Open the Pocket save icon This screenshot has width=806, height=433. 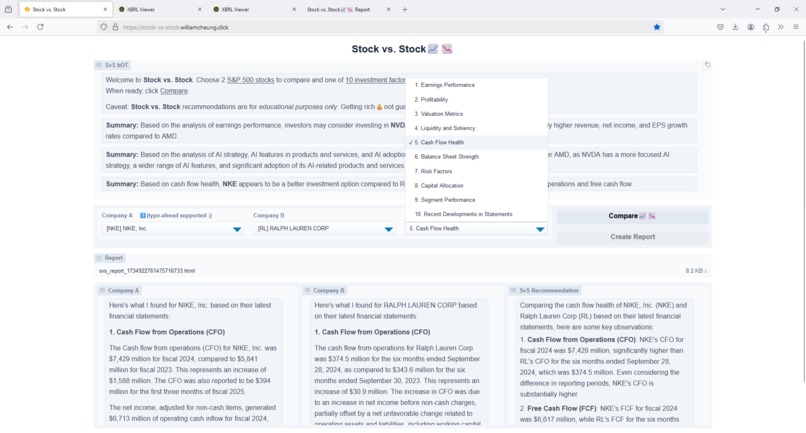tap(720, 27)
